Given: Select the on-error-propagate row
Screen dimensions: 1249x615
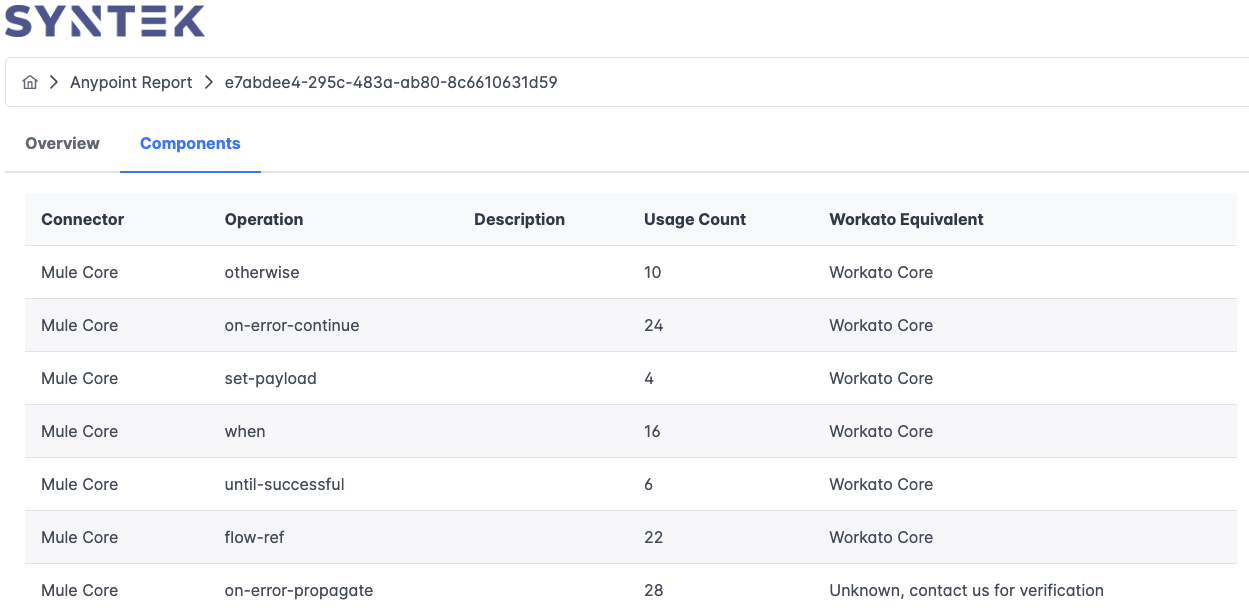Looking at the screenshot, I should click(x=631, y=590).
